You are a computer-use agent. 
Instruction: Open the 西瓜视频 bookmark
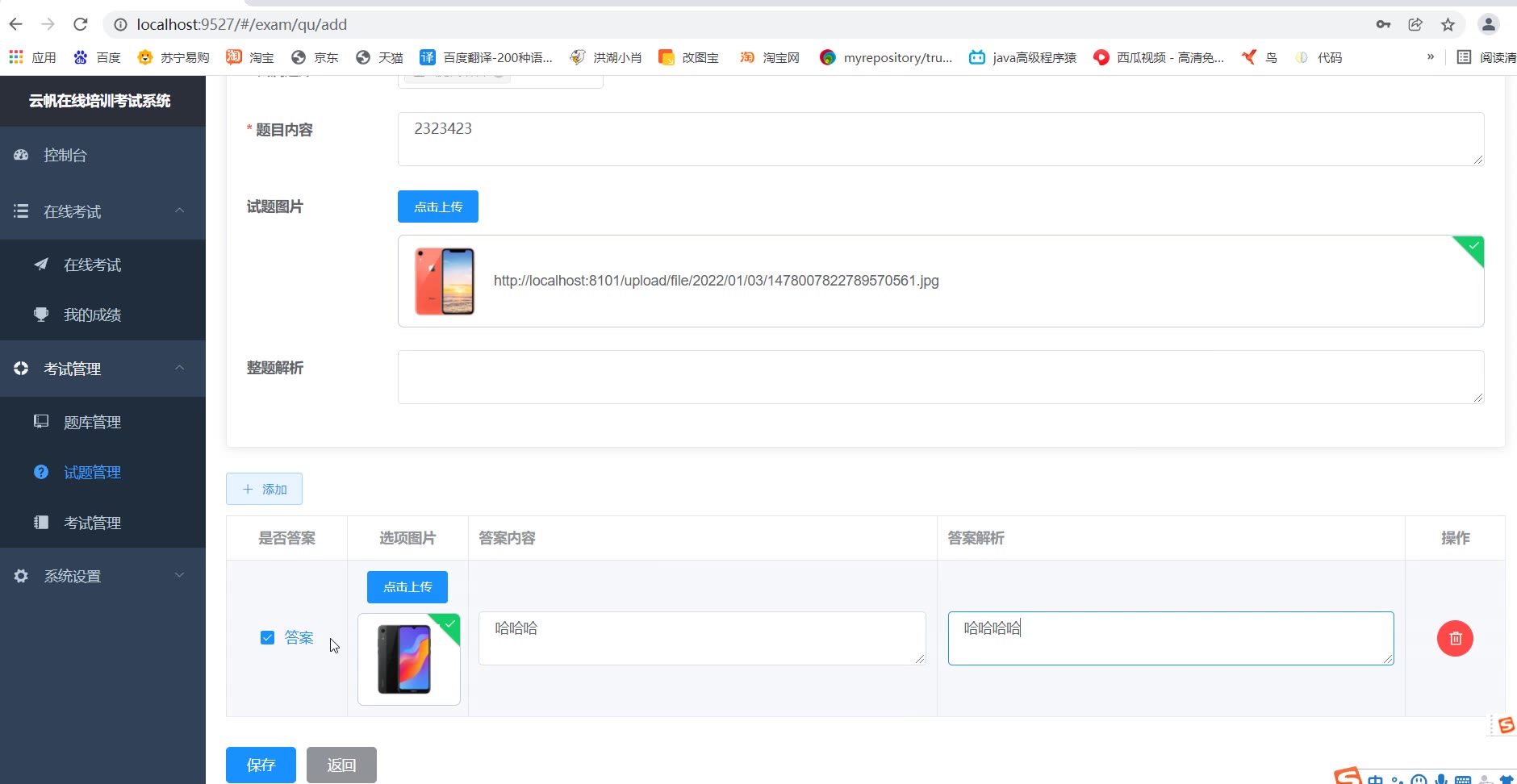pyautogui.click(x=1159, y=57)
